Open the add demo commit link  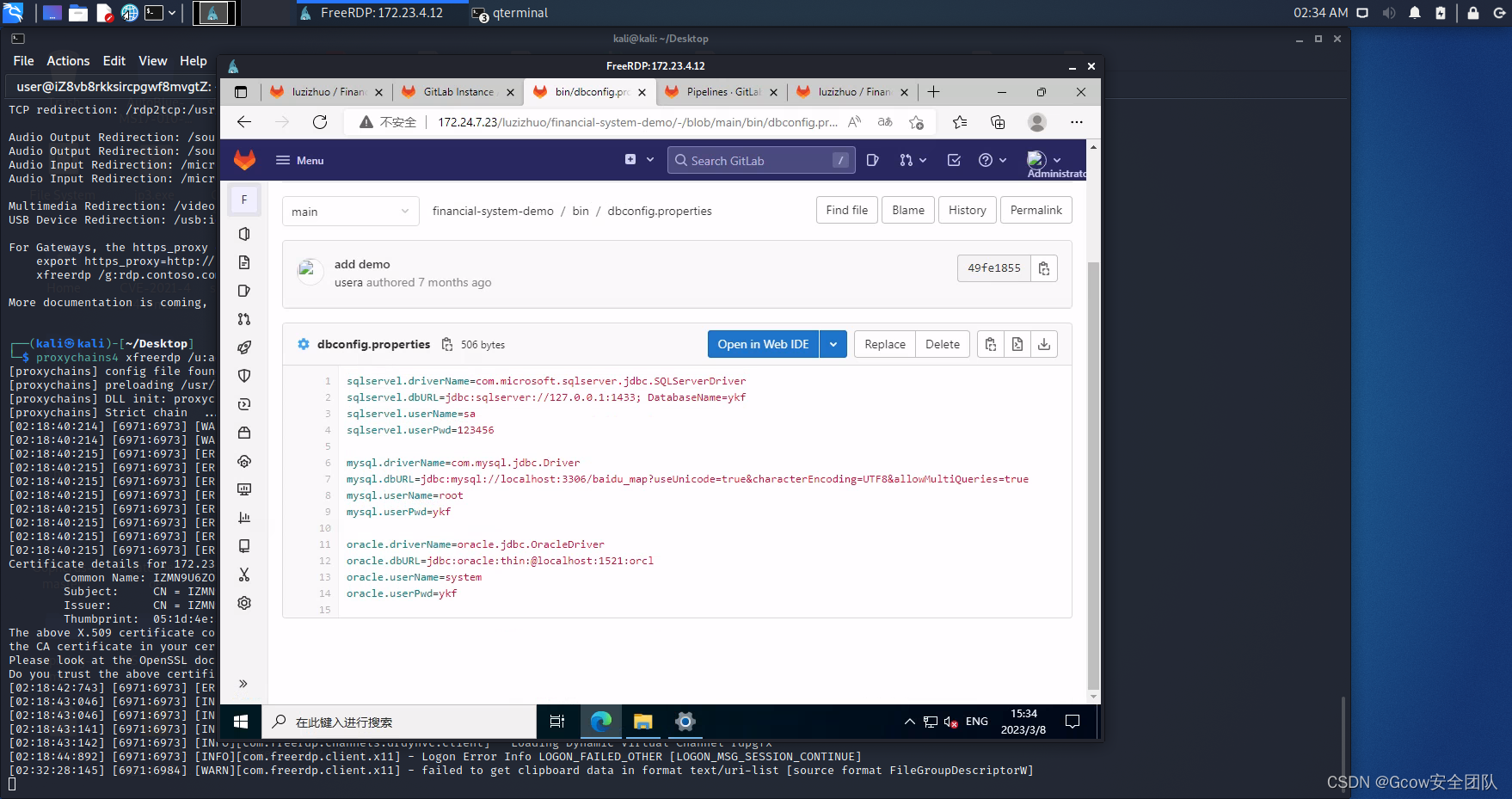click(x=362, y=264)
